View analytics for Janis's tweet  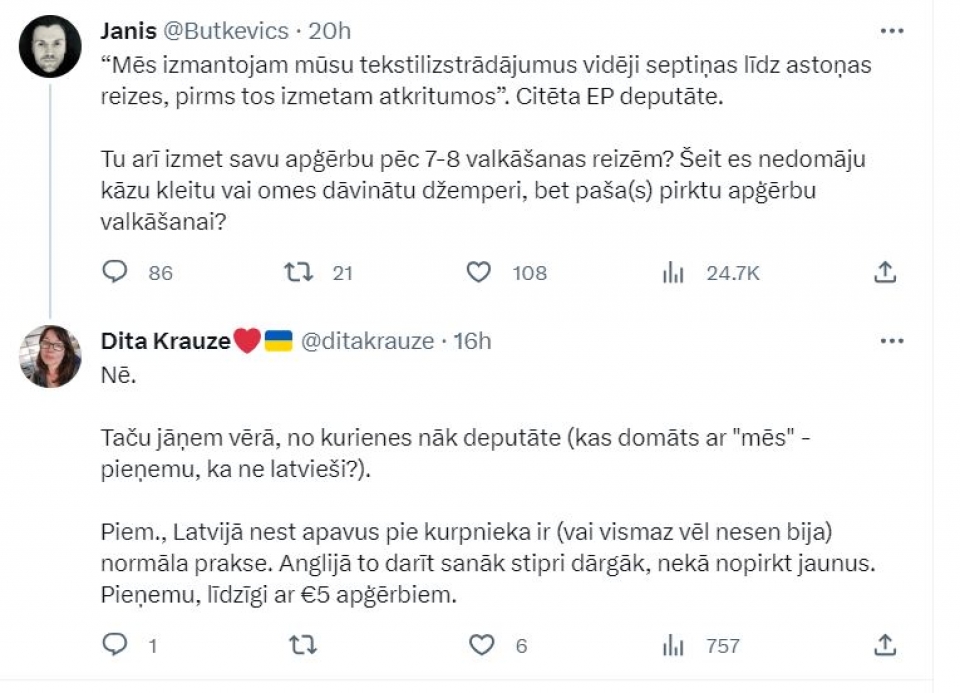[673, 272]
